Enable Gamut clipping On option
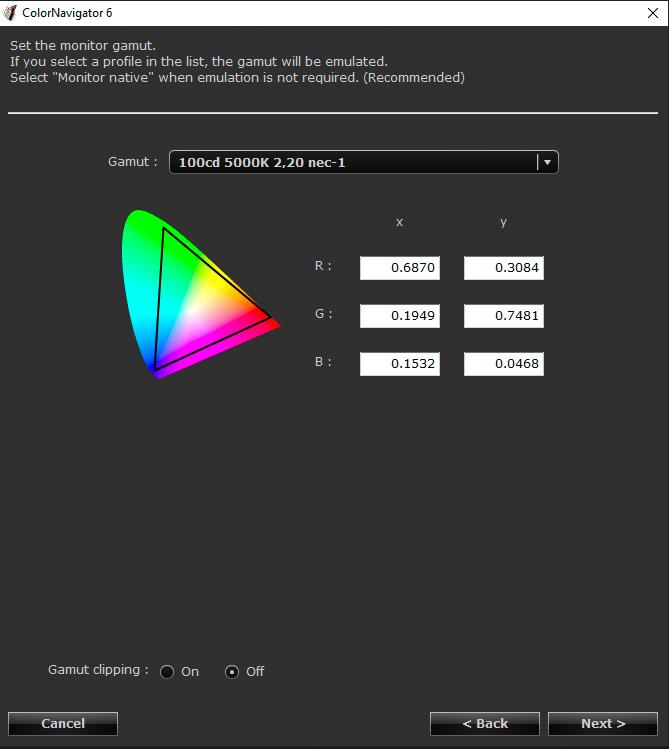669x749 pixels. click(167, 672)
